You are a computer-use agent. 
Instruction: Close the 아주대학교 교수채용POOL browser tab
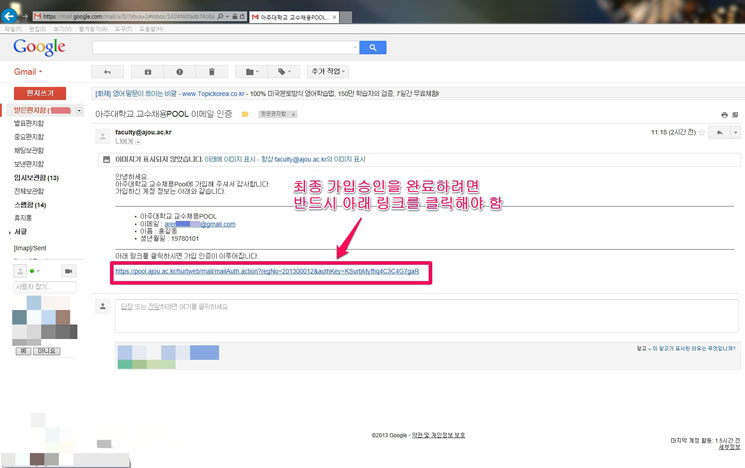(x=334, y=17)
